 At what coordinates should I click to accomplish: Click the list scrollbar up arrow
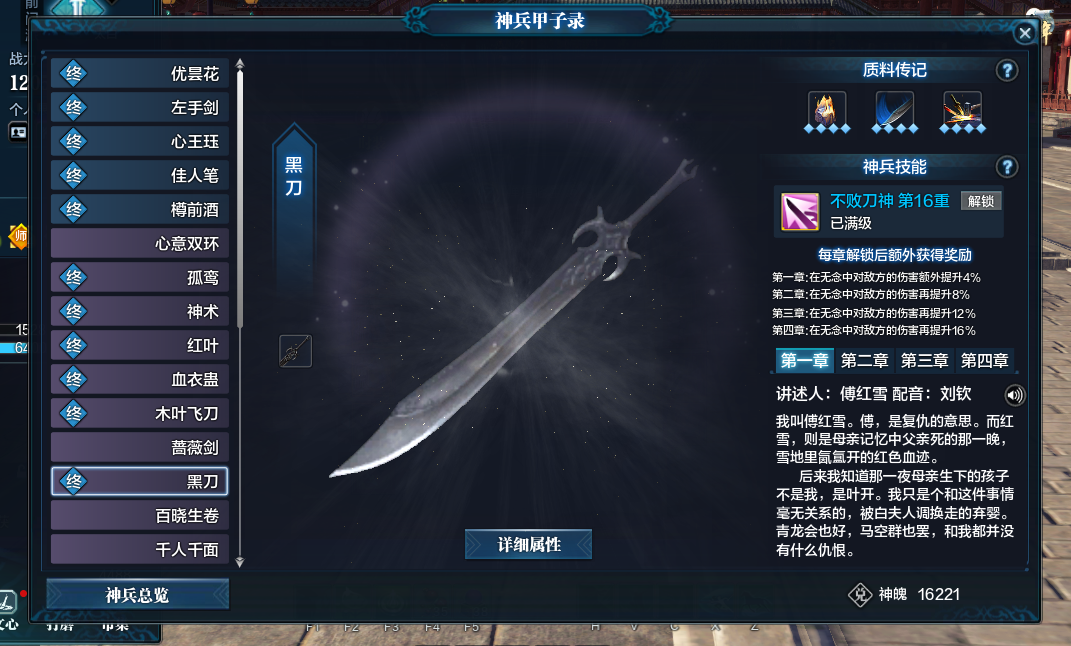pyautogui.click(x=240, y=64)
